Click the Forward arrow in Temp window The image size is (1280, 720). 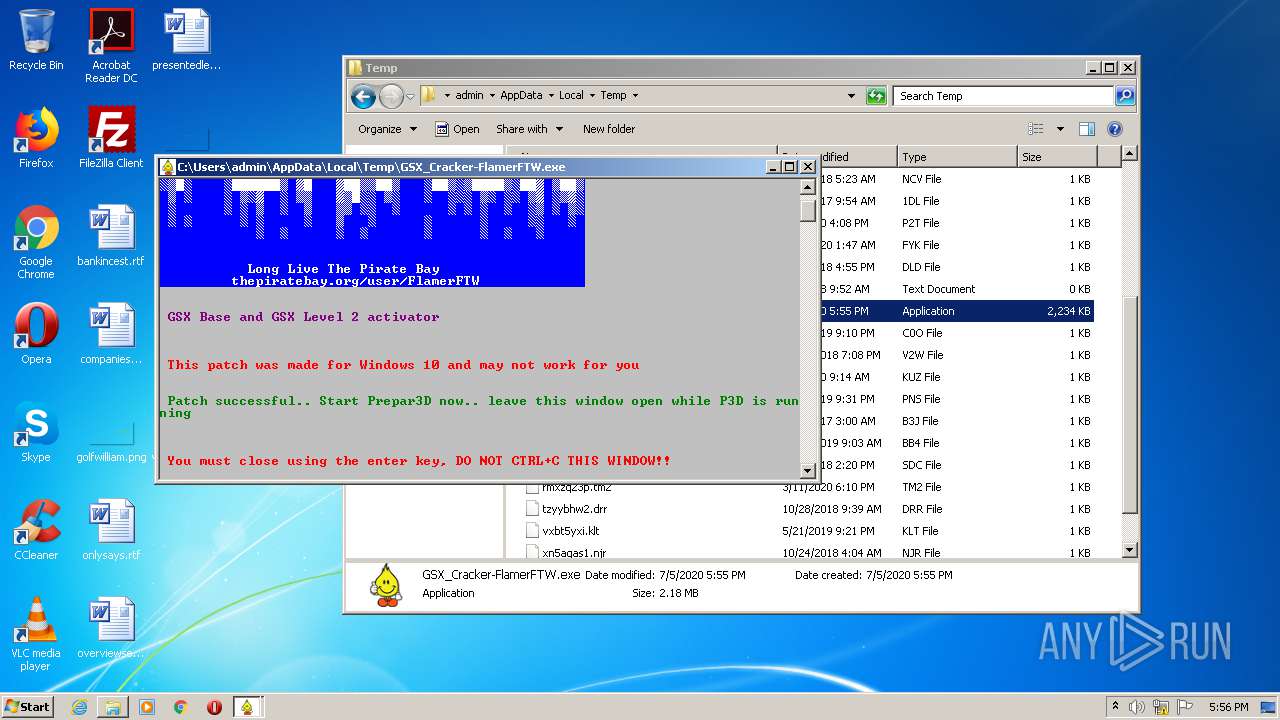coord(391,96)
